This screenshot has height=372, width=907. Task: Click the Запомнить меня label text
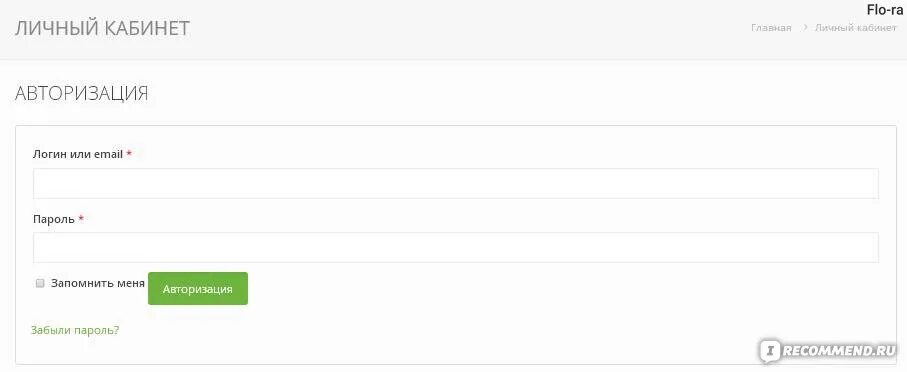click(98, 283)
